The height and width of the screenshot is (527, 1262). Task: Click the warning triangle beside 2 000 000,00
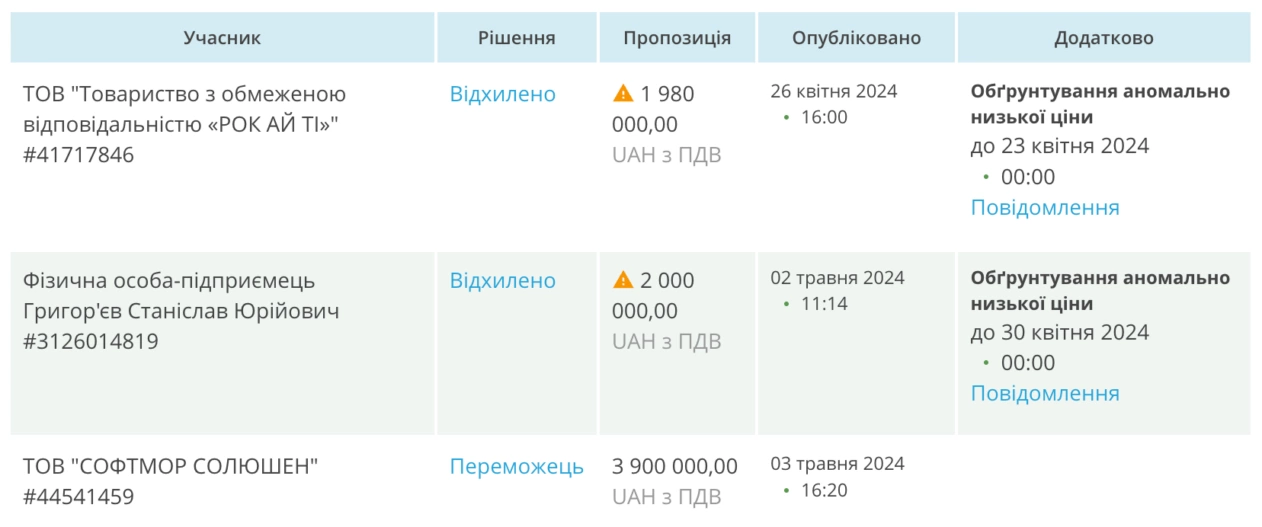[623, 280]
